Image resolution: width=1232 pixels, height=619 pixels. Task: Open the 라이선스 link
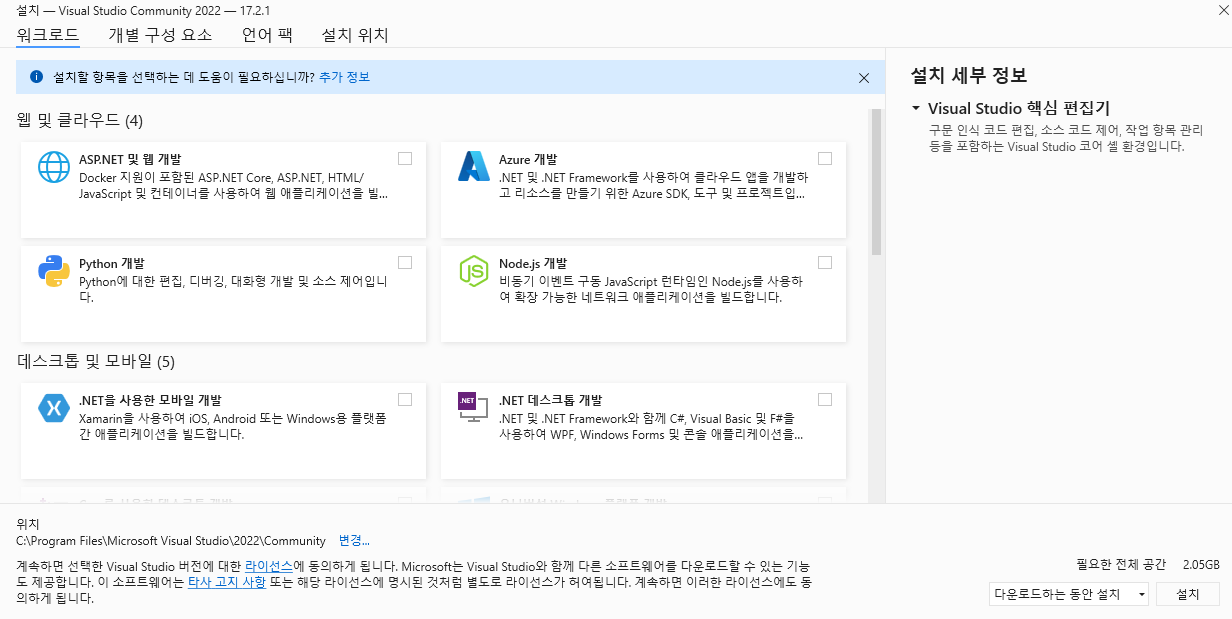click(269, 565)
